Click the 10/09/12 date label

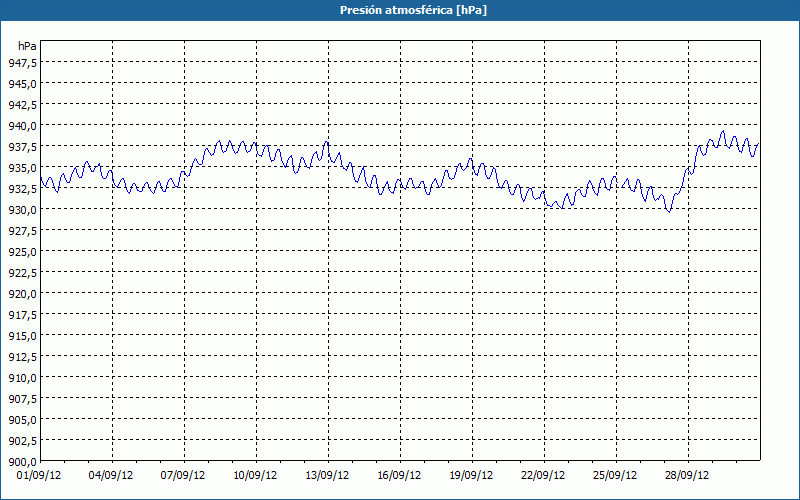click(255, 476)
